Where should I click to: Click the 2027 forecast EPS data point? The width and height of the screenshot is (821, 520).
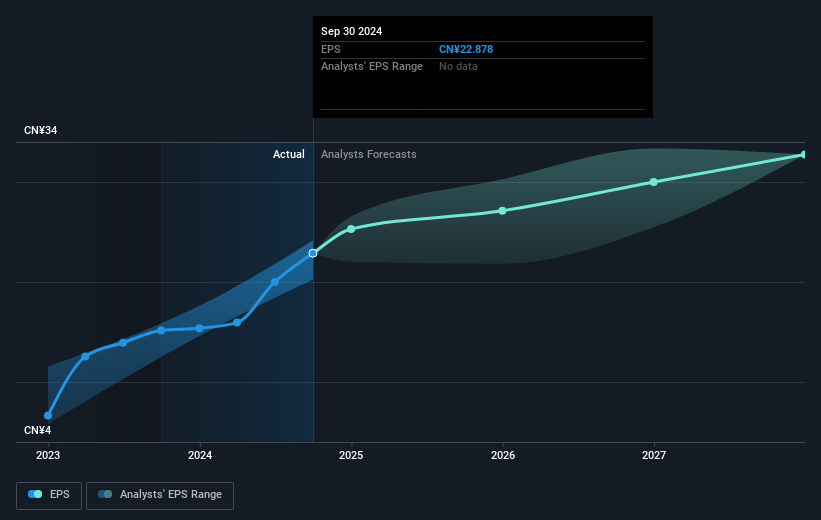[653, 182]
